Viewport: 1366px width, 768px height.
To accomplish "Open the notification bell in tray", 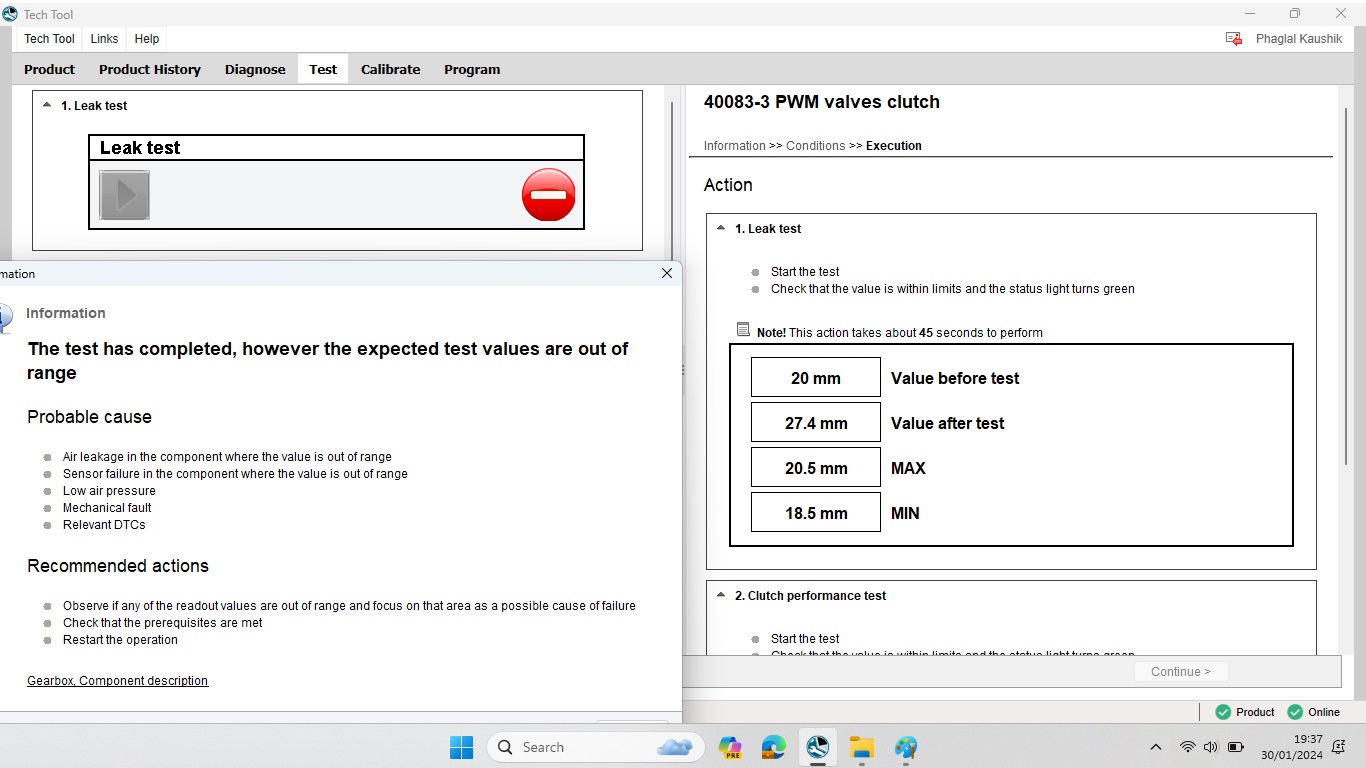I will 1339,747.
